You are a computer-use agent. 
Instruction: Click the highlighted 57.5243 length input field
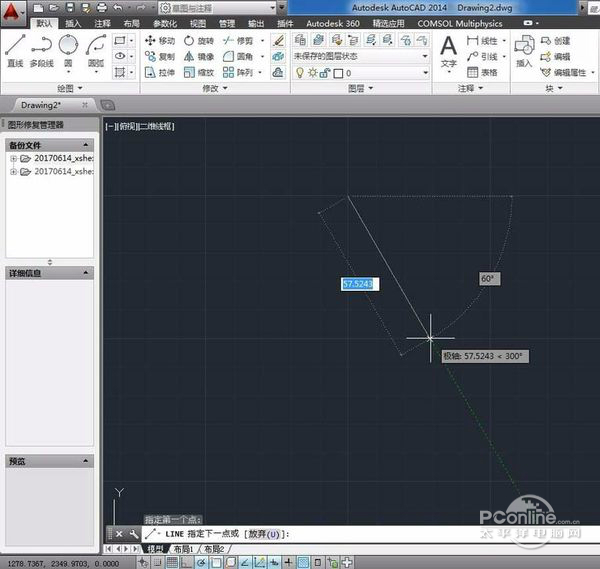coord(359,285)
